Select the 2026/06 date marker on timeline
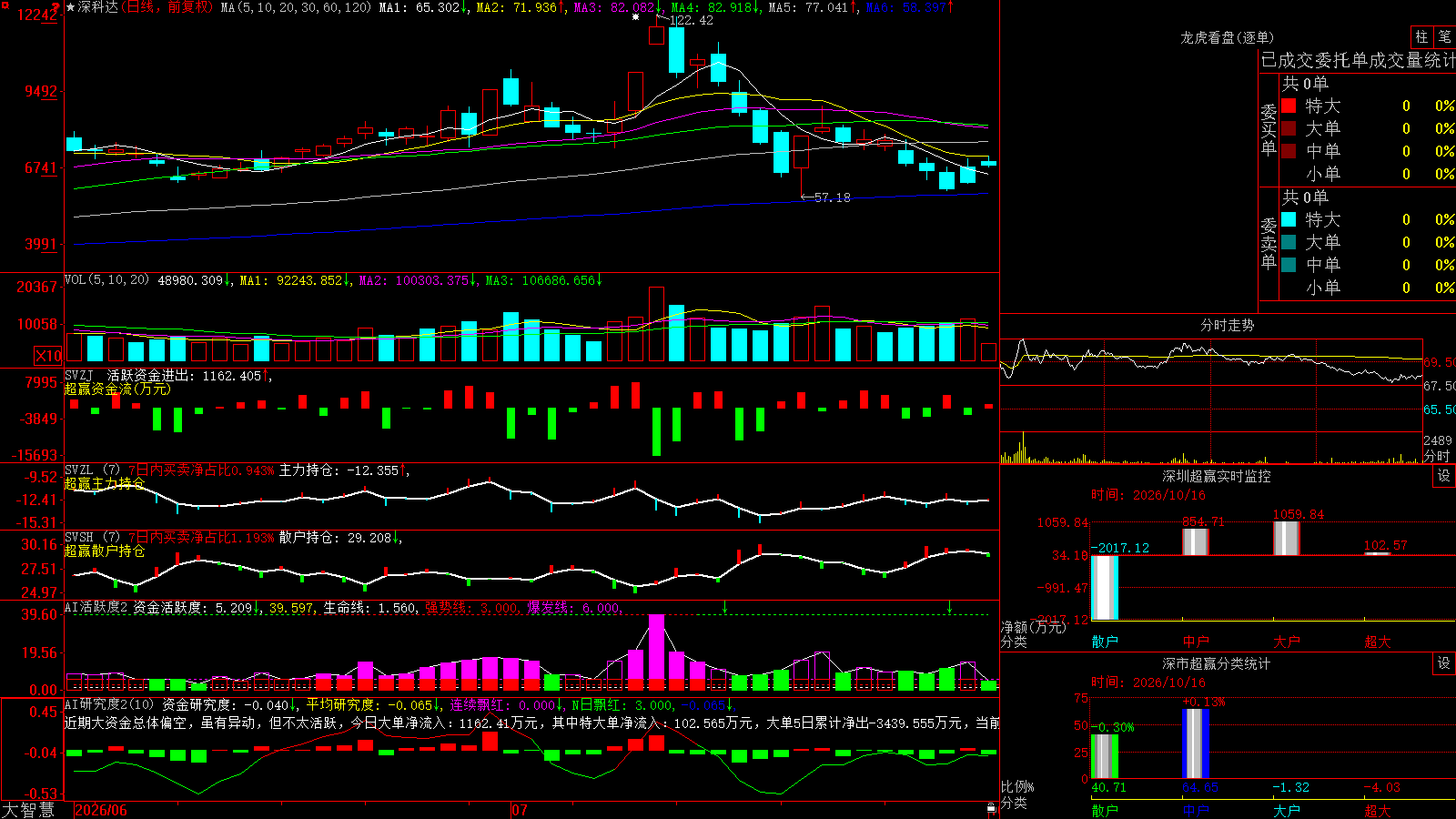 pos(101,810)
